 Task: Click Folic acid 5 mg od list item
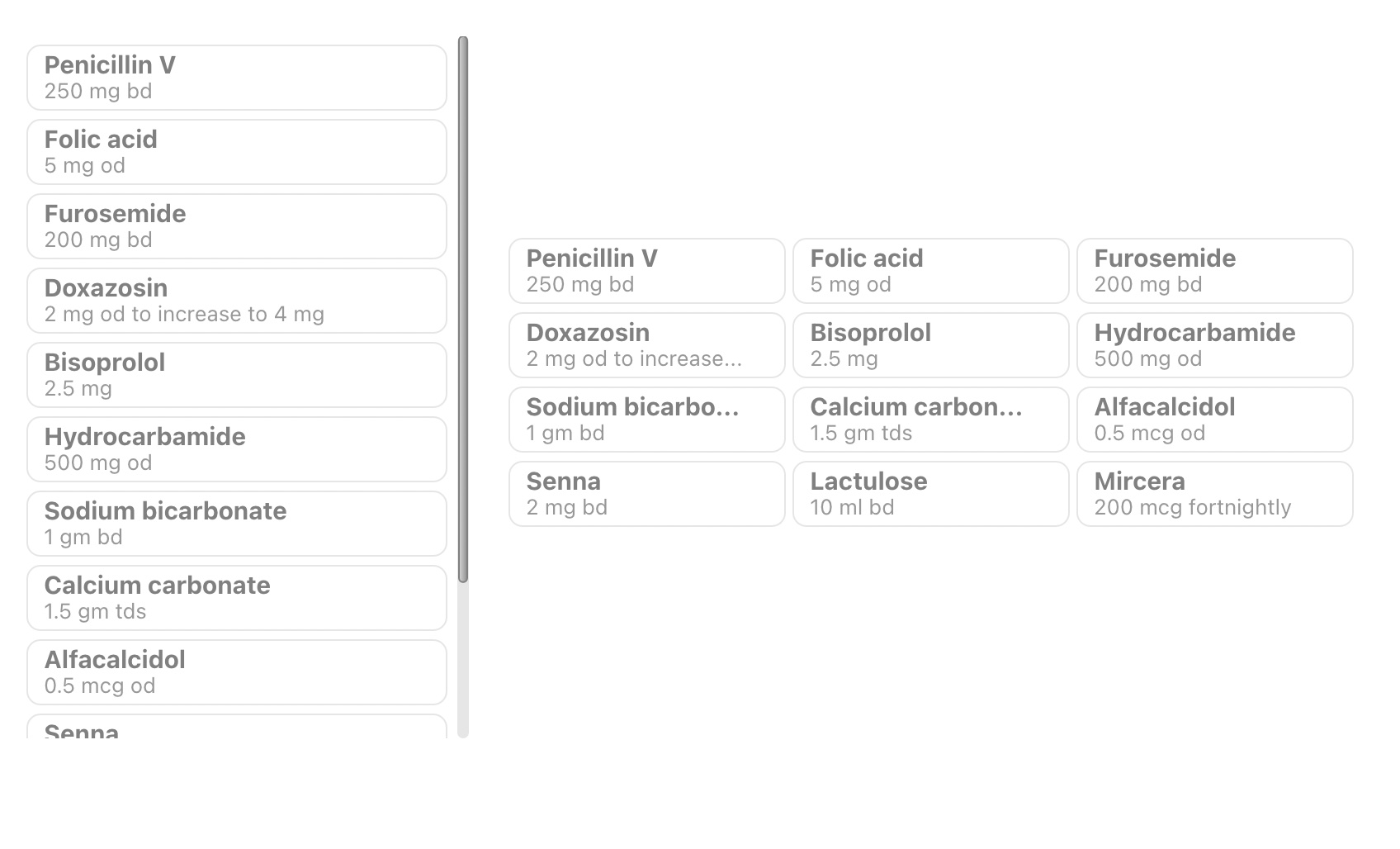tap(236, 152)
